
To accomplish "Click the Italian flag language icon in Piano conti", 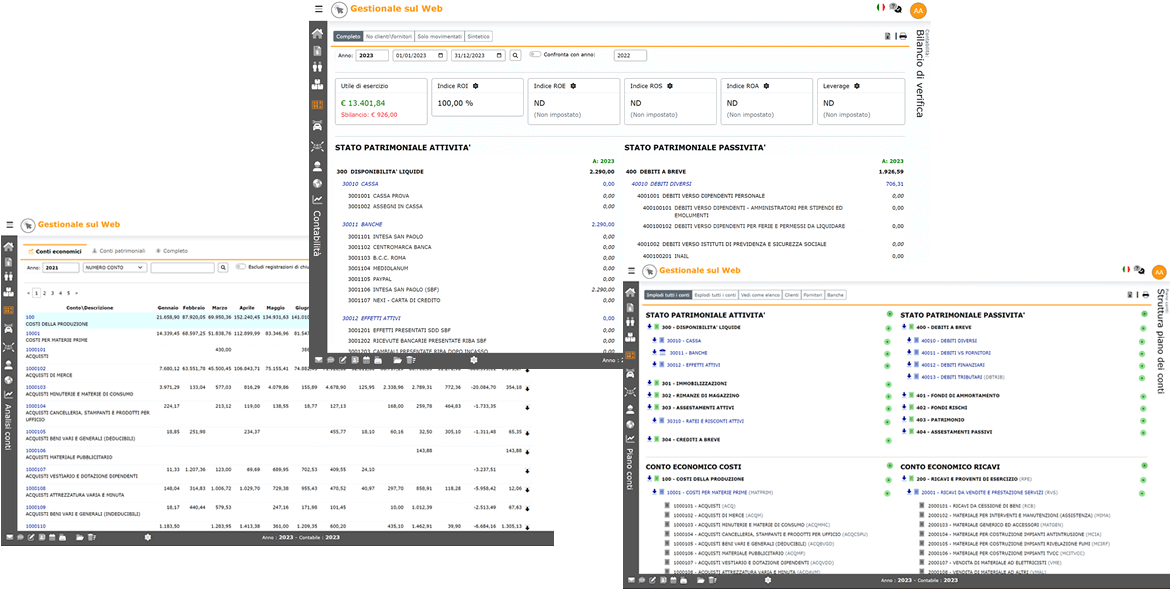I will click(x=1126, y=270).
